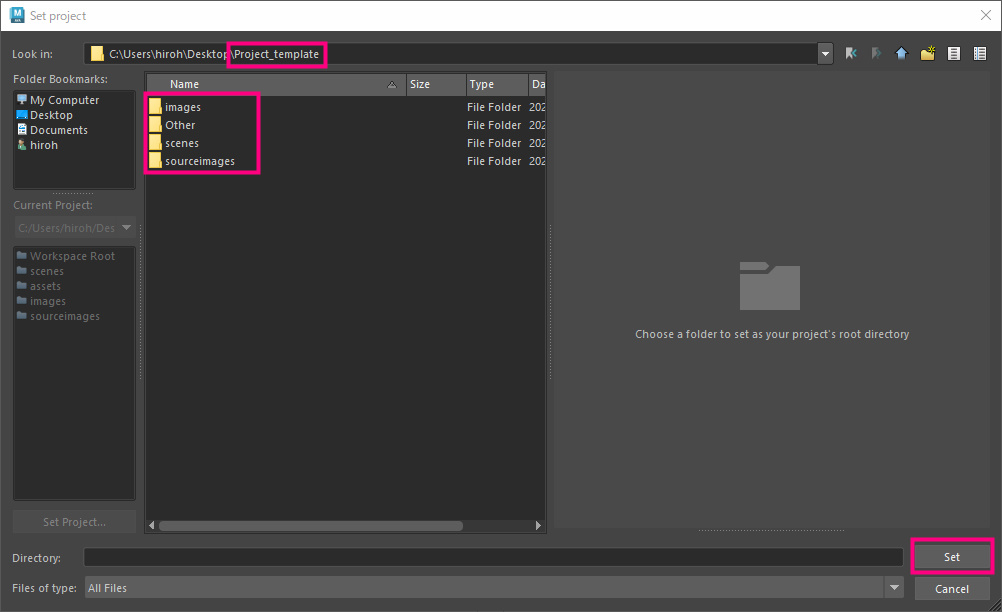The image size is (1002, 612).
Task: Click the forward navigation arrow icon
Action: click(876, 54)
